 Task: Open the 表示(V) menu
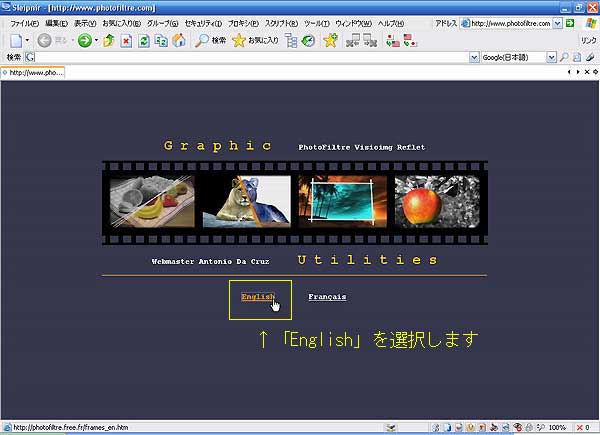point(85,23)
